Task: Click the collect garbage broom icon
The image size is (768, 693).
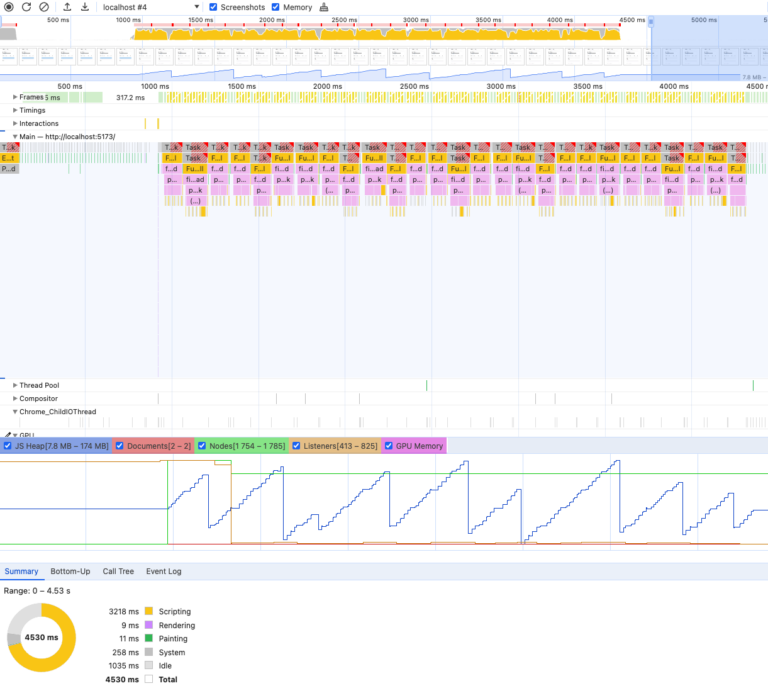Action: tap(323, 7)
